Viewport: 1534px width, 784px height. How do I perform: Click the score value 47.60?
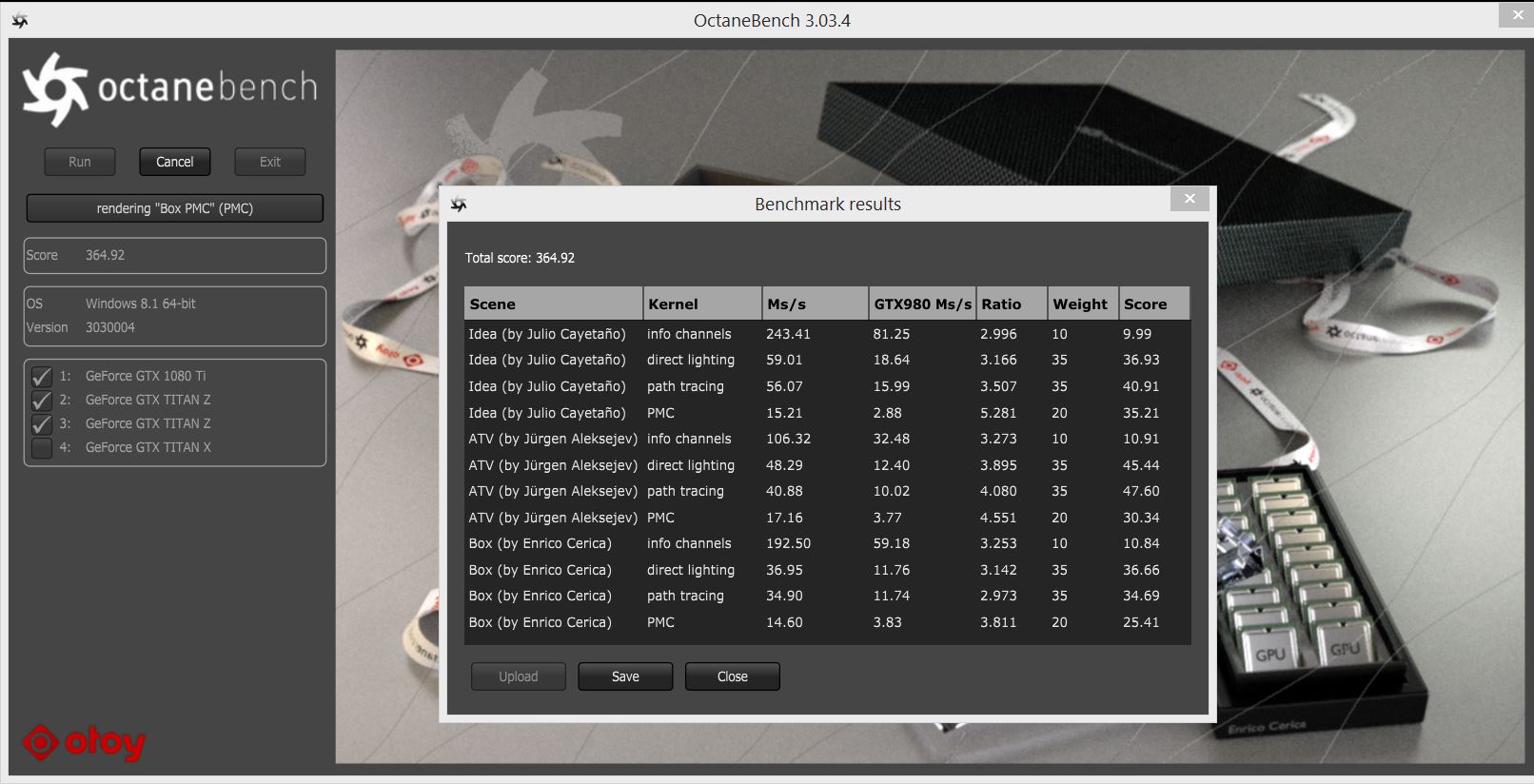(x=1141, y=491)
